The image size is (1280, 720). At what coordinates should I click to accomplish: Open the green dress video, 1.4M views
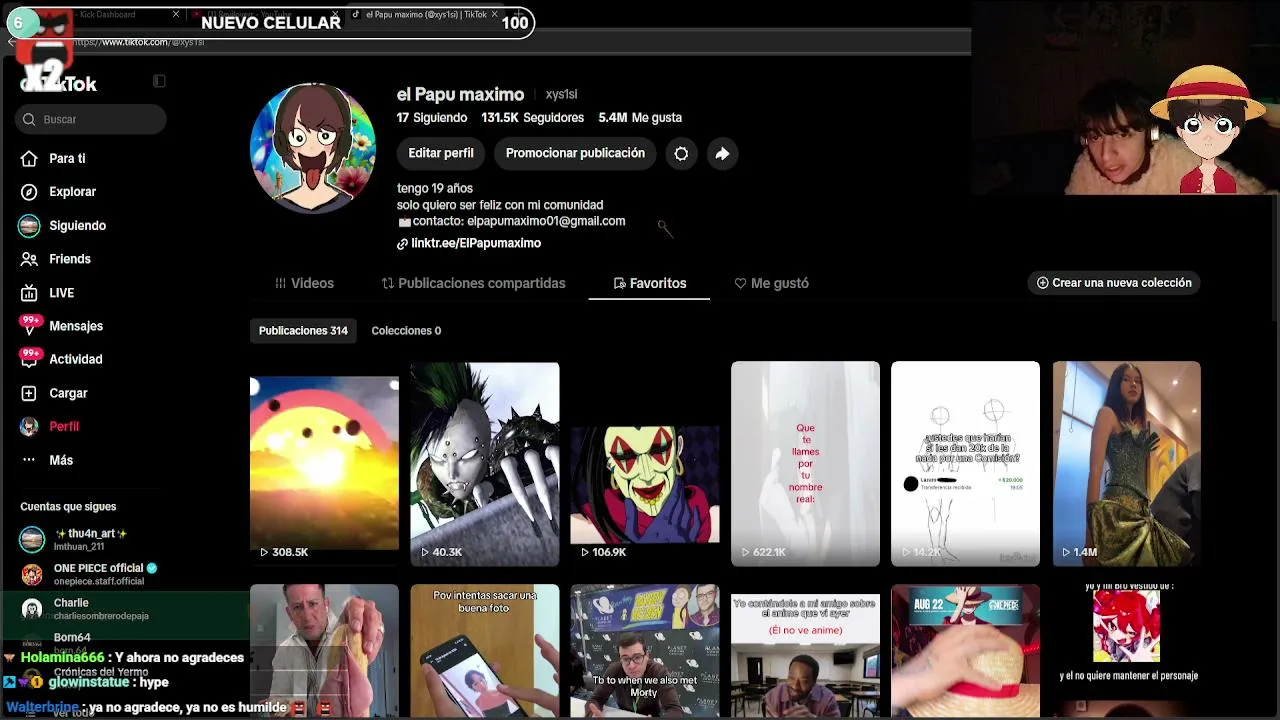coord(1126,464)
